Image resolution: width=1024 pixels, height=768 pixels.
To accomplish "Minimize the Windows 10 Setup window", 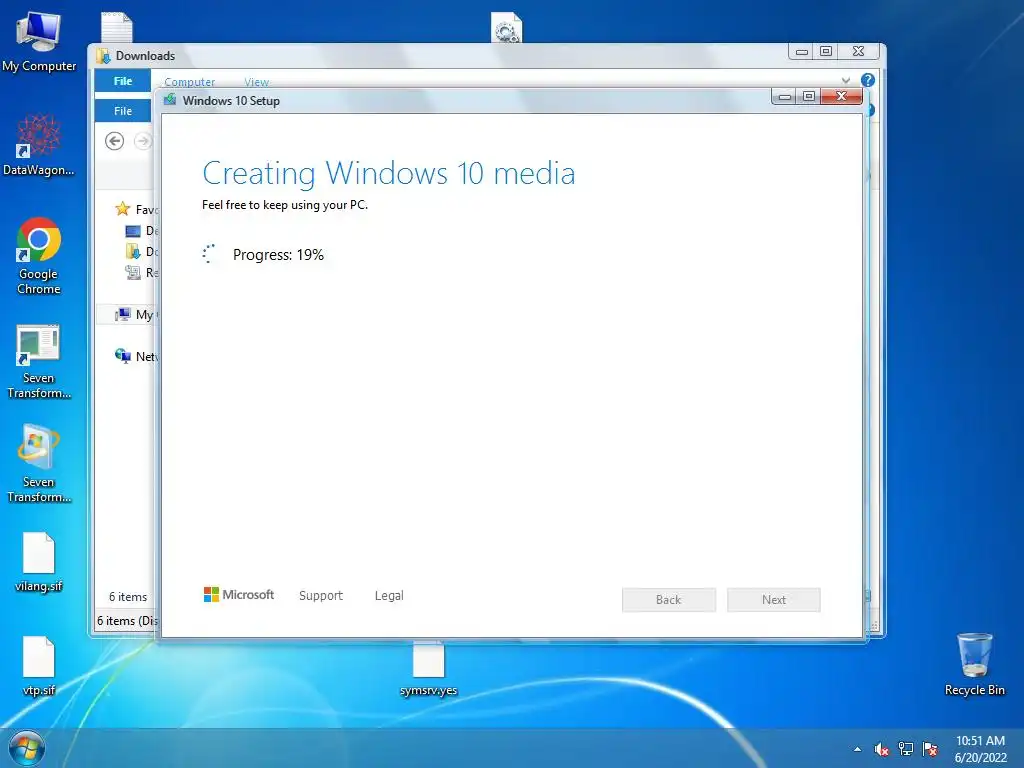I will 785,97.
